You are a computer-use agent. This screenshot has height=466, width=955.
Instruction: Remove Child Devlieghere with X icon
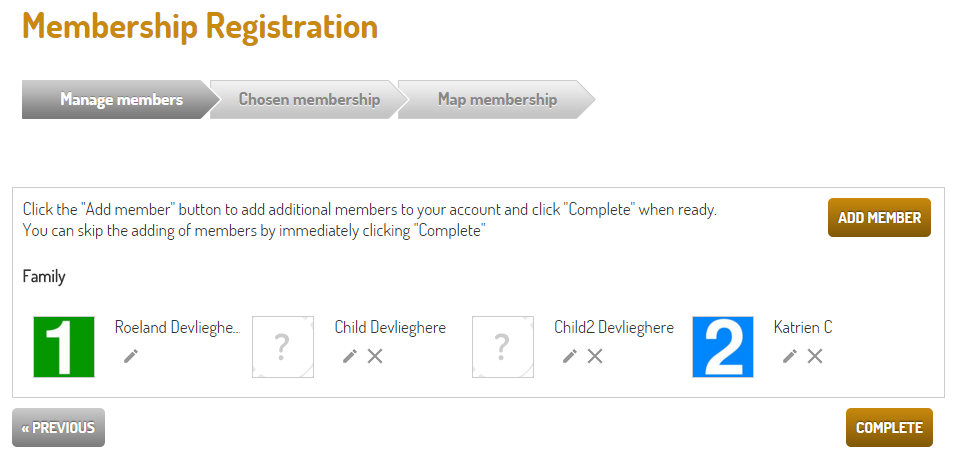375,356
